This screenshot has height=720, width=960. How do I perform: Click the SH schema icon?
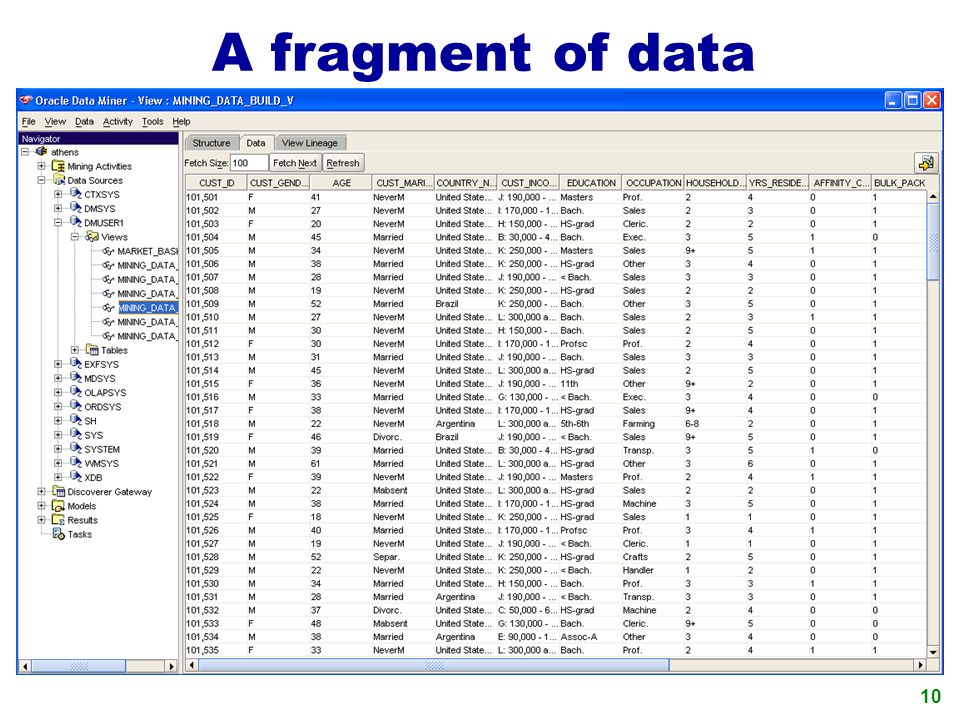[76, 421]
